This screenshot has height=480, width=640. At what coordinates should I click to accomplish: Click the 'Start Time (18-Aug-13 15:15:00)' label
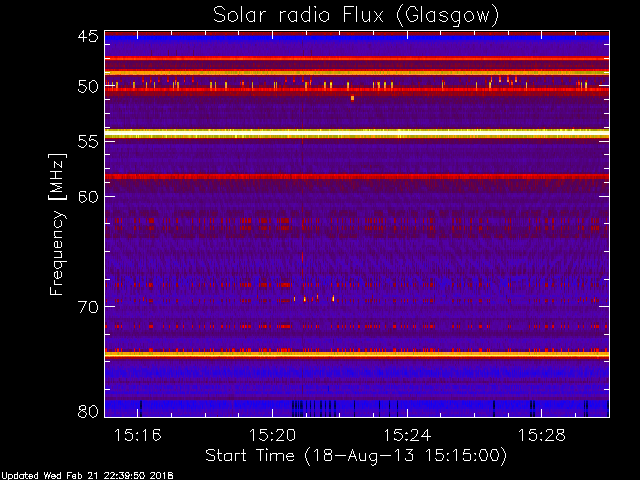356,456
